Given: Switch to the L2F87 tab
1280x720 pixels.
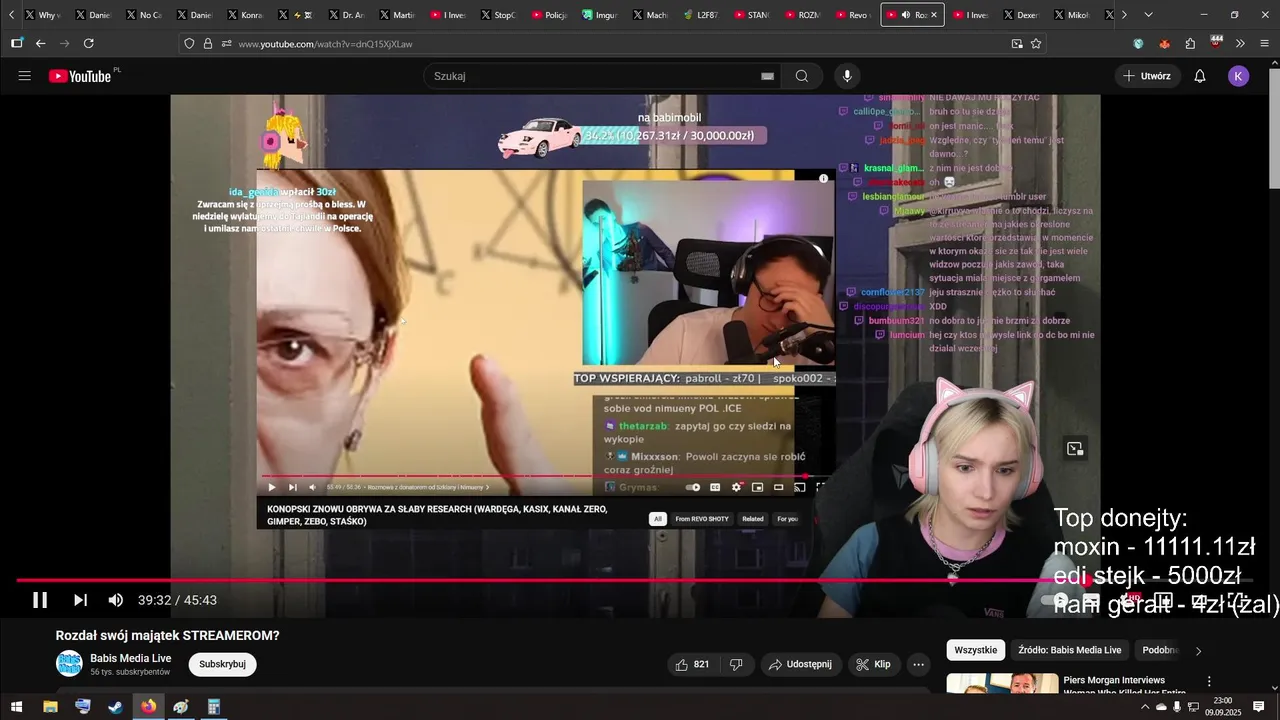Looking at the screenshot, I should (703, 15).
